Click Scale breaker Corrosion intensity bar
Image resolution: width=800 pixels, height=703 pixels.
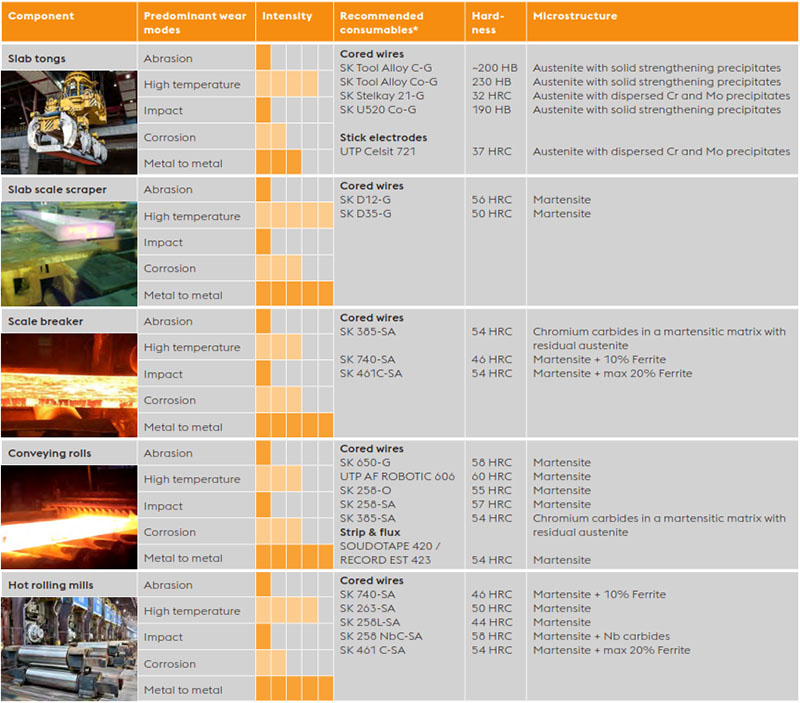click(279, 399)
